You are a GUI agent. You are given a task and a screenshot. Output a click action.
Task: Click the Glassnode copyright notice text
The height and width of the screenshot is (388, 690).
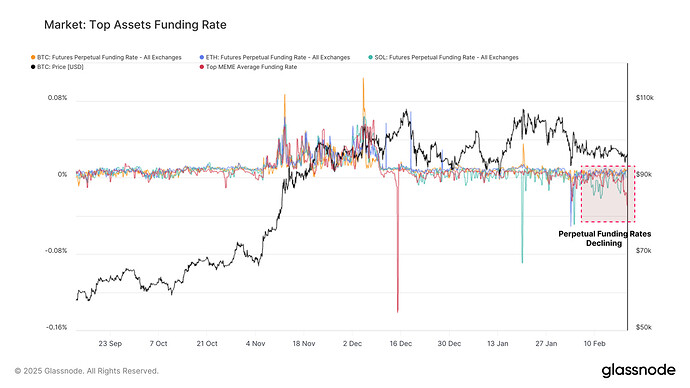click(86, 371)
